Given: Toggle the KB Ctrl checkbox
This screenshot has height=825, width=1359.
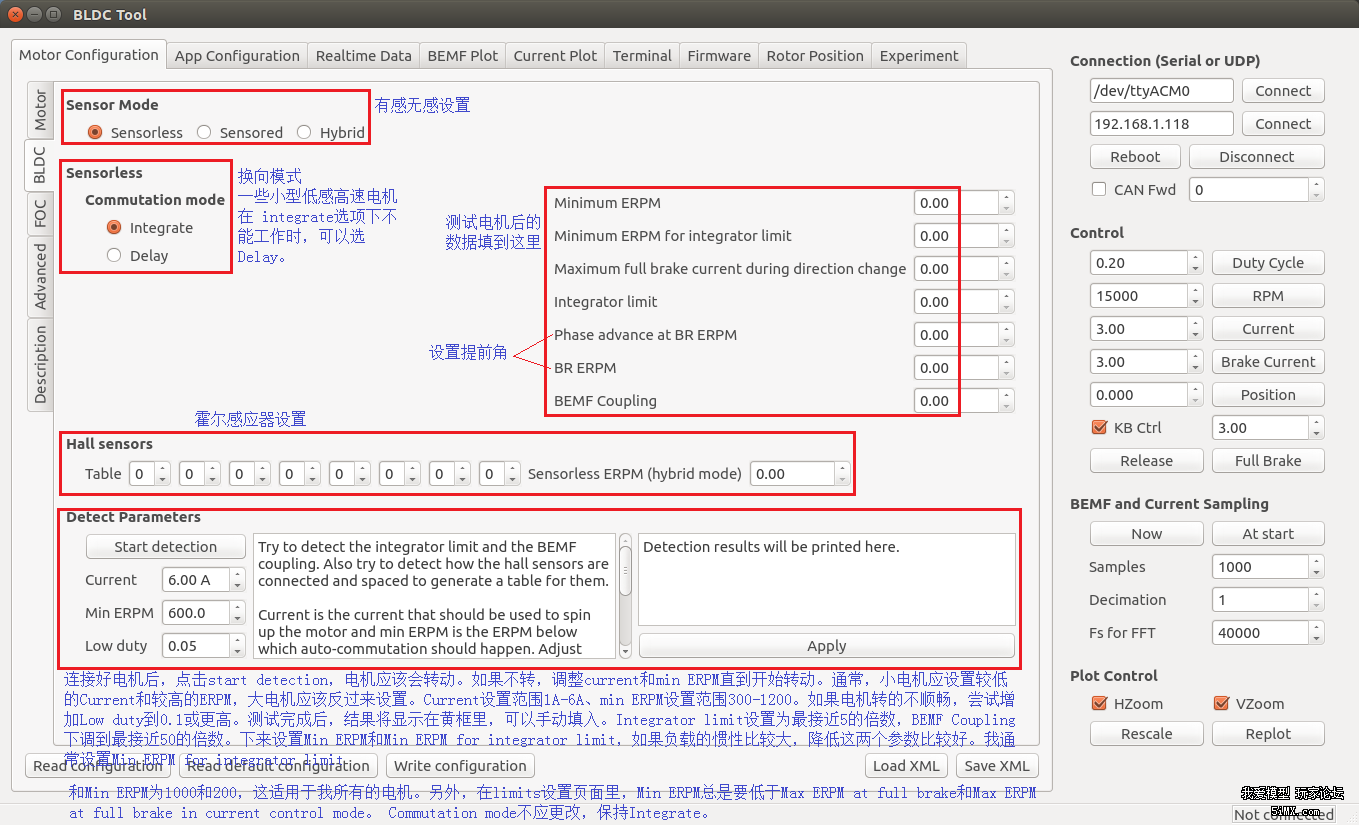Looking at the screenshot, I should [1097, 427].
